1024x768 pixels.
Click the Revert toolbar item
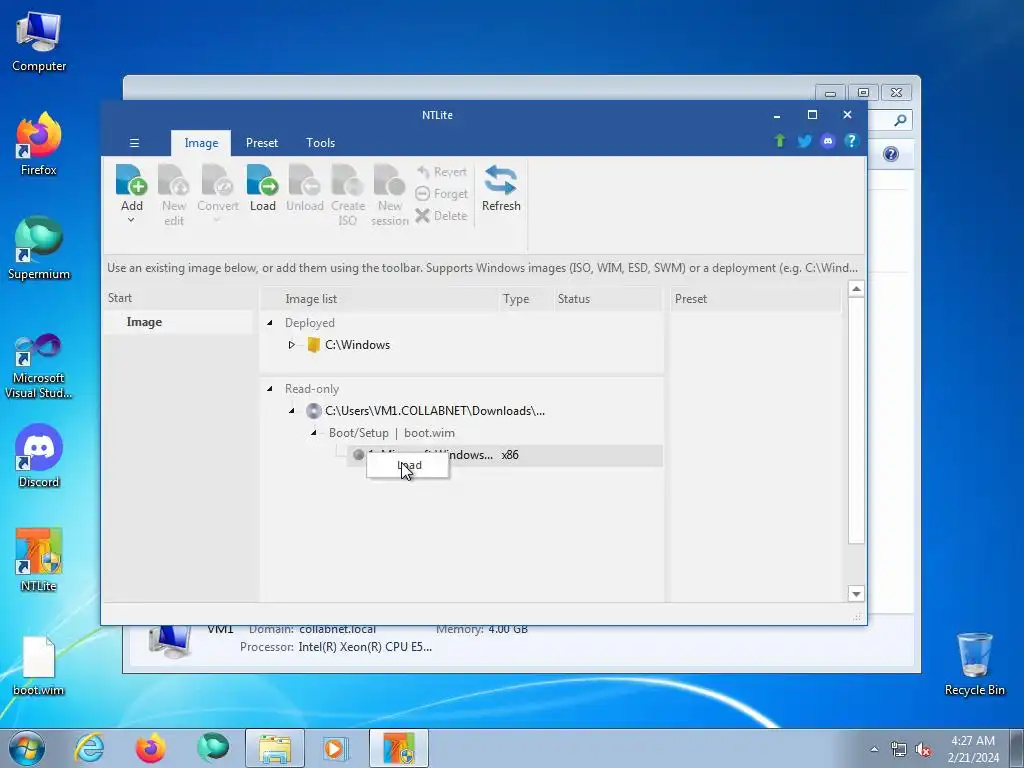click(442, 172)
